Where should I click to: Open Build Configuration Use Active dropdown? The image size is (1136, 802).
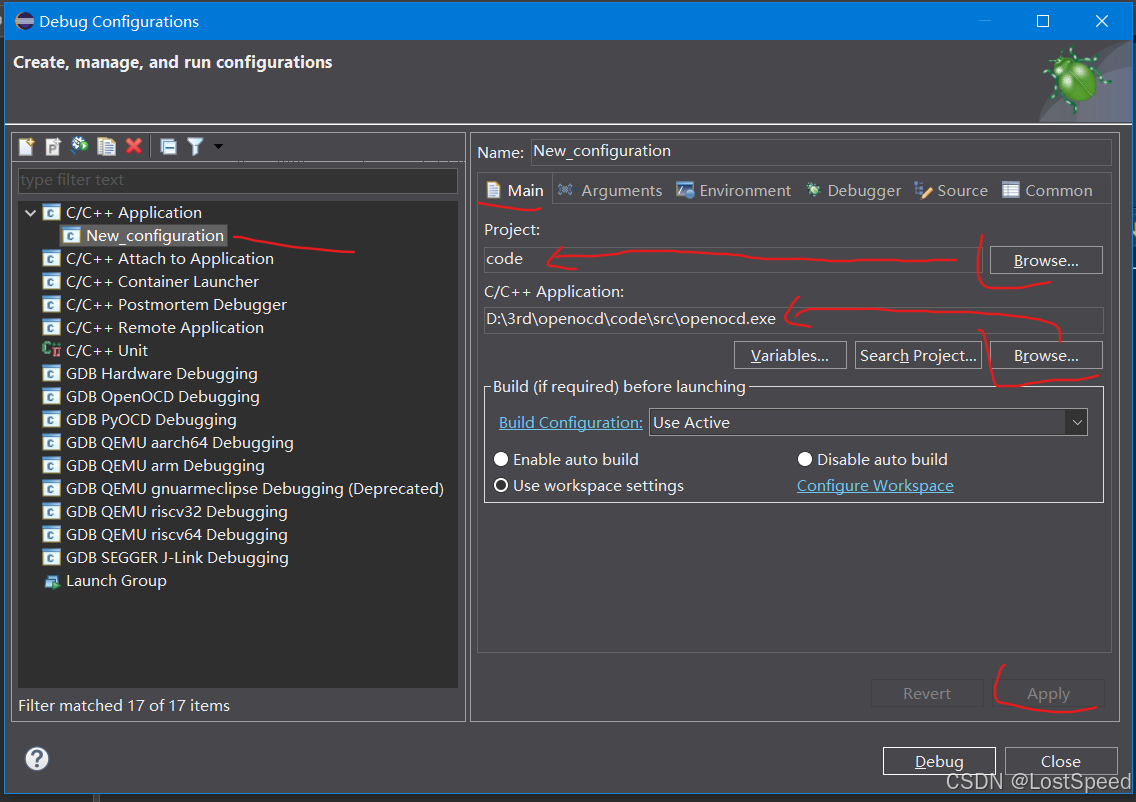[x=869, y=422]
